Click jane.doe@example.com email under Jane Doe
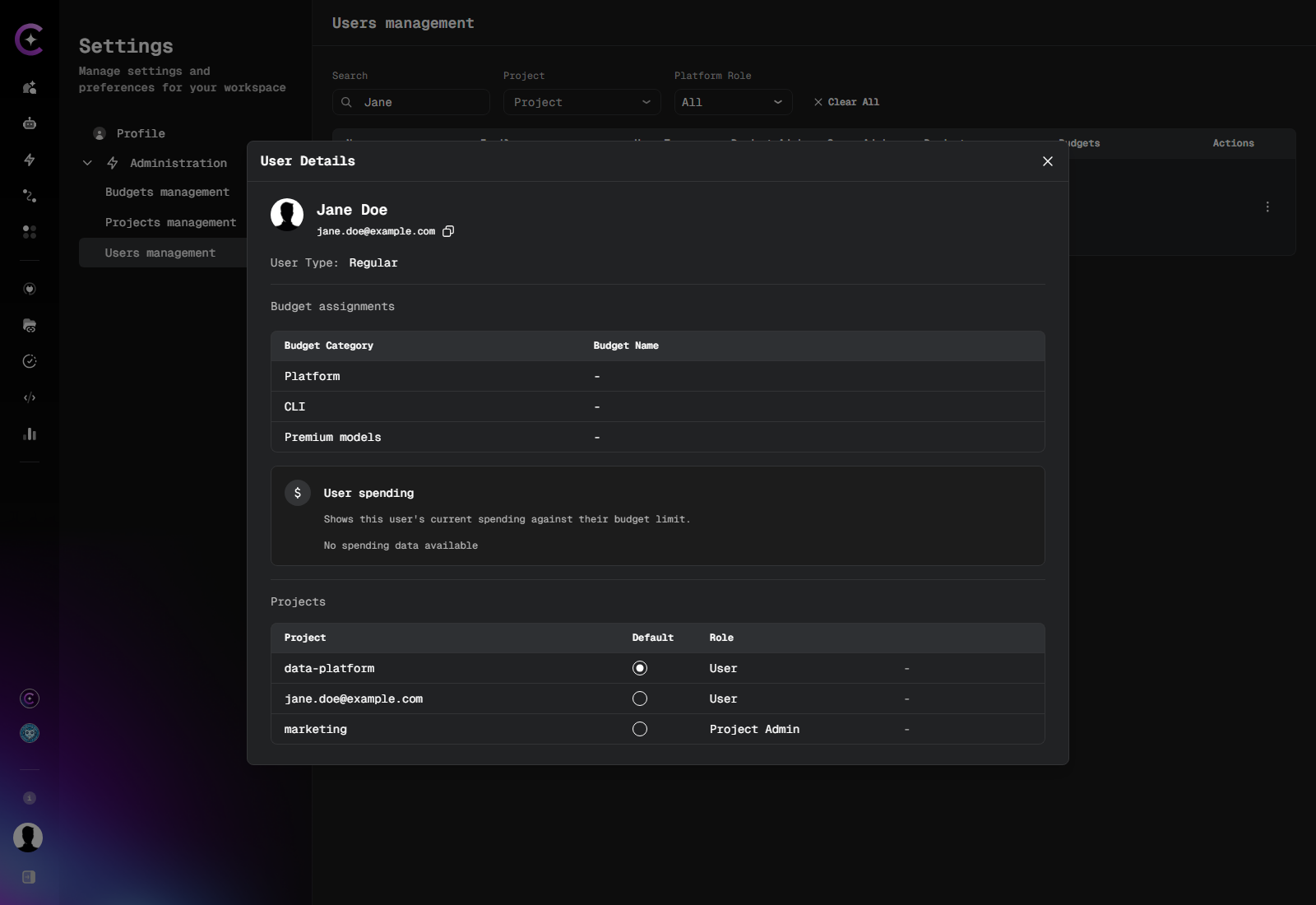This screenshot has width=1316, height=905. 376,231
